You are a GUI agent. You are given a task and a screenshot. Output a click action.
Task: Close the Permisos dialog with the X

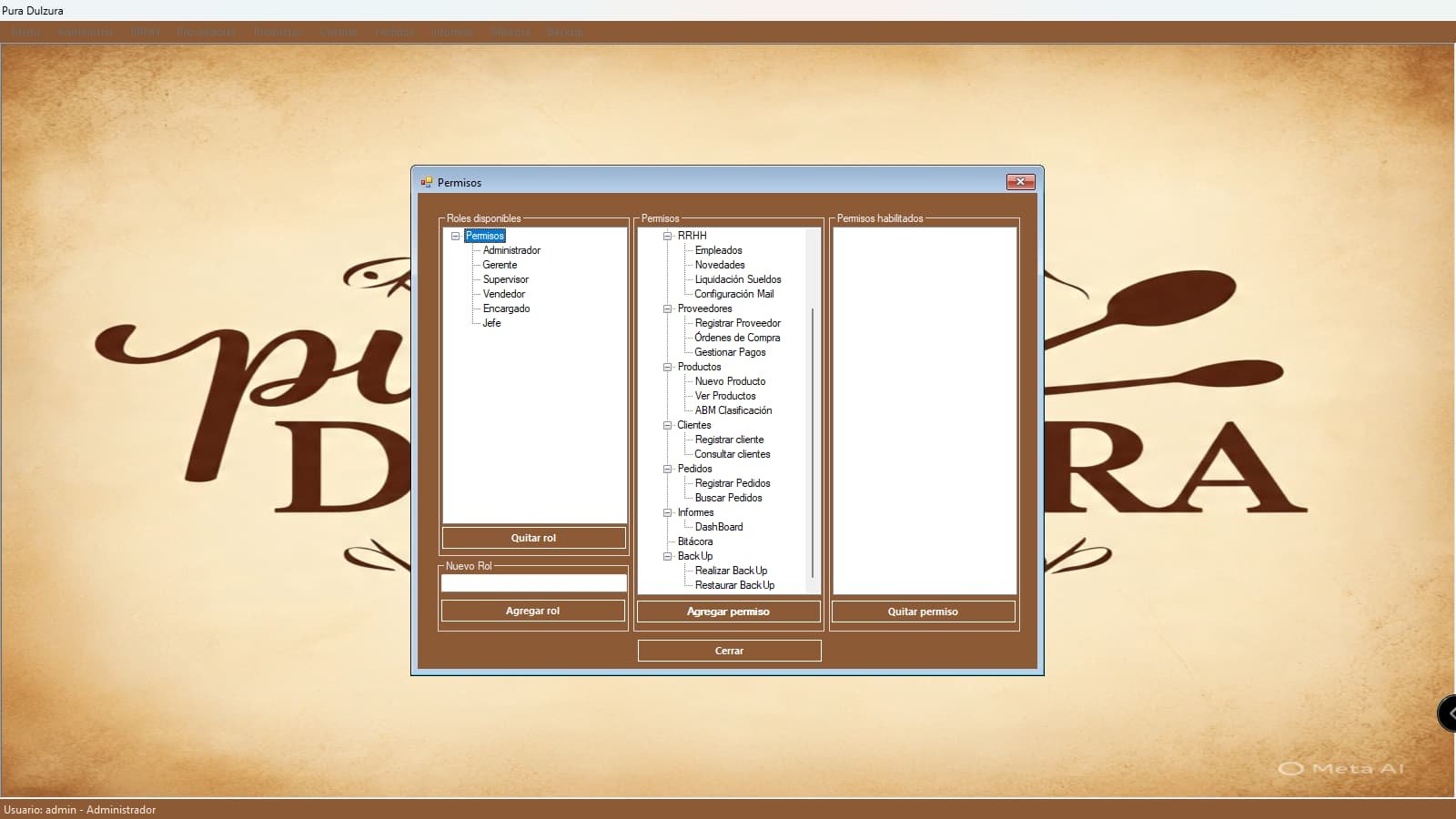click(1020, 182)
